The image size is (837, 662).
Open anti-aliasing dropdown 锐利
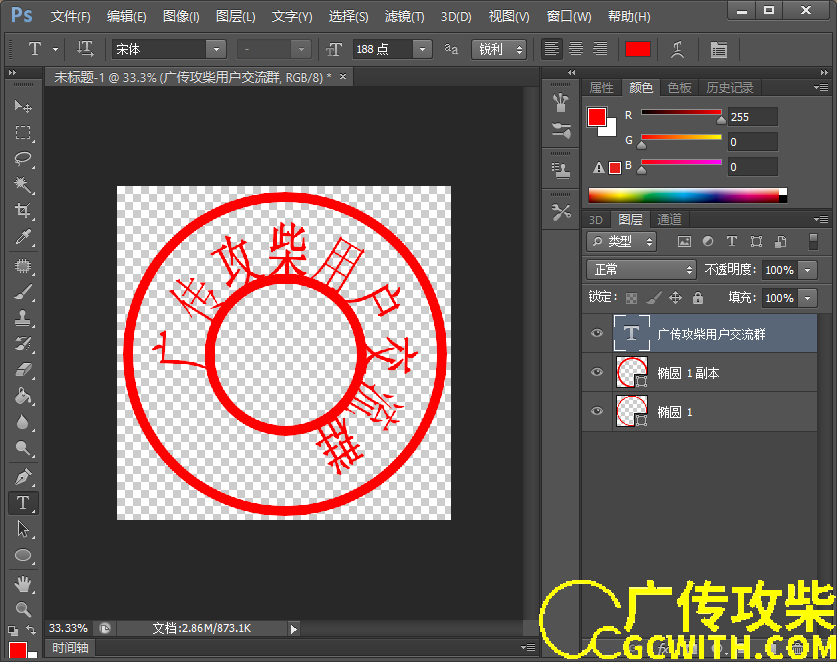(499, 49)
